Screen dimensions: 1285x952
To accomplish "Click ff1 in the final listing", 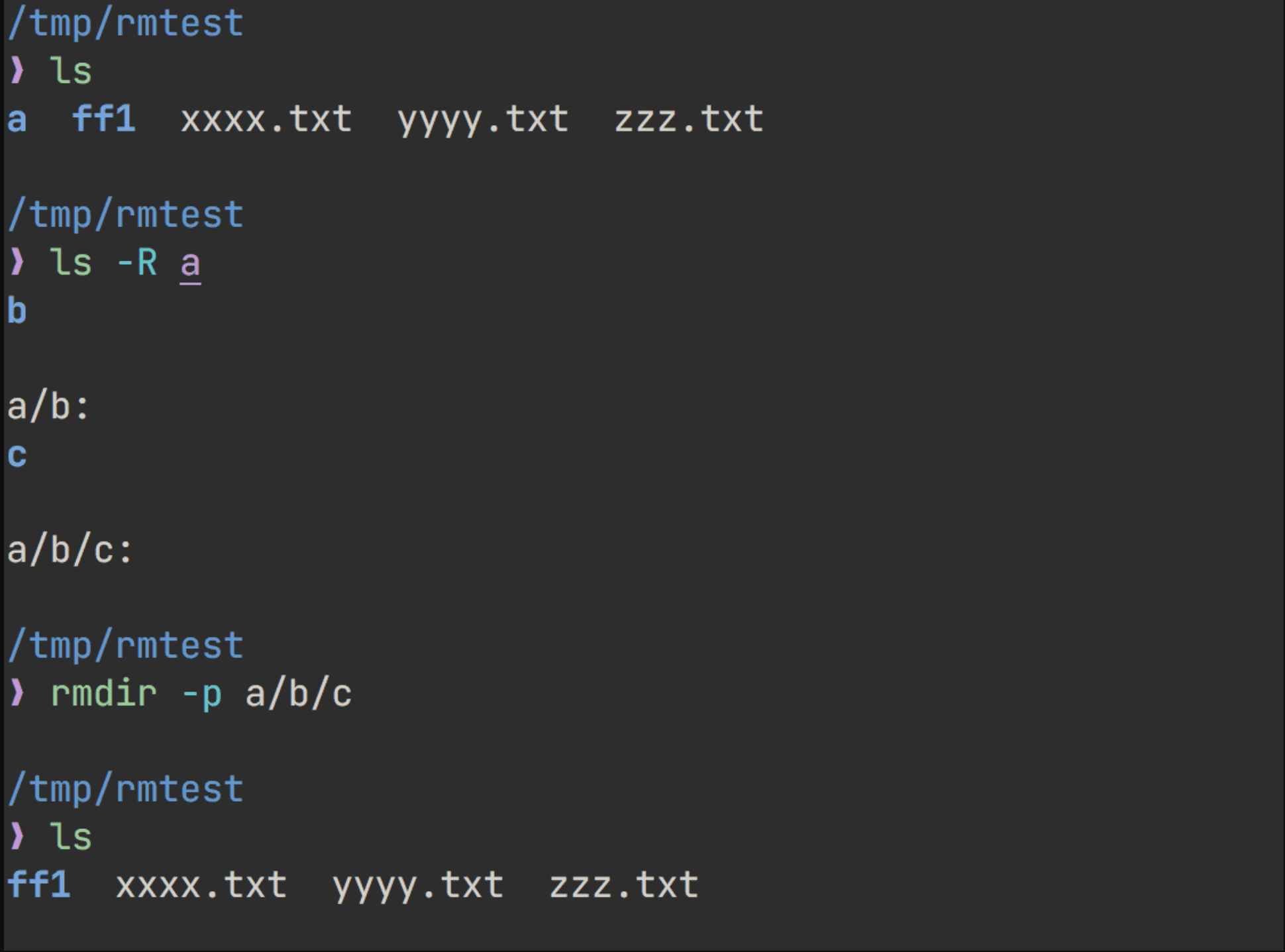I will pos(39,884).
